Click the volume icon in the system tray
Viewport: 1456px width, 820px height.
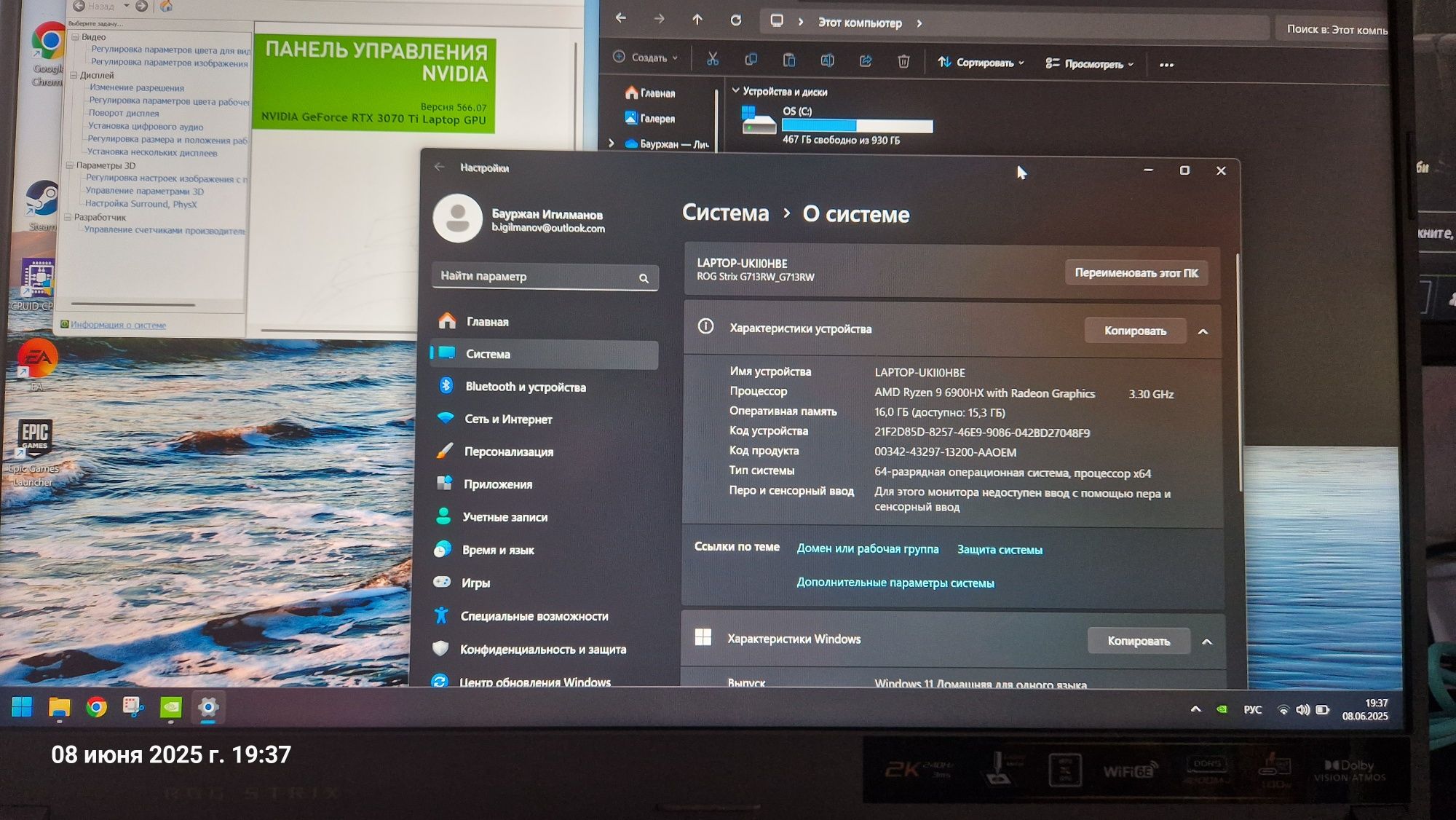(1303, 709)
